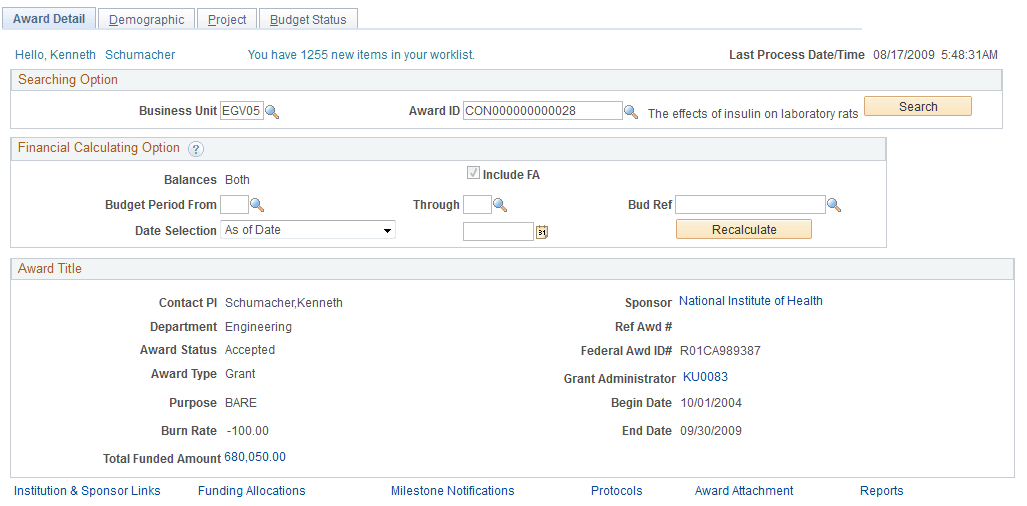The width and height of the screenshot is (1027, 506).
Task: Click the Award ID input field
Action: (x=542, y=111)
